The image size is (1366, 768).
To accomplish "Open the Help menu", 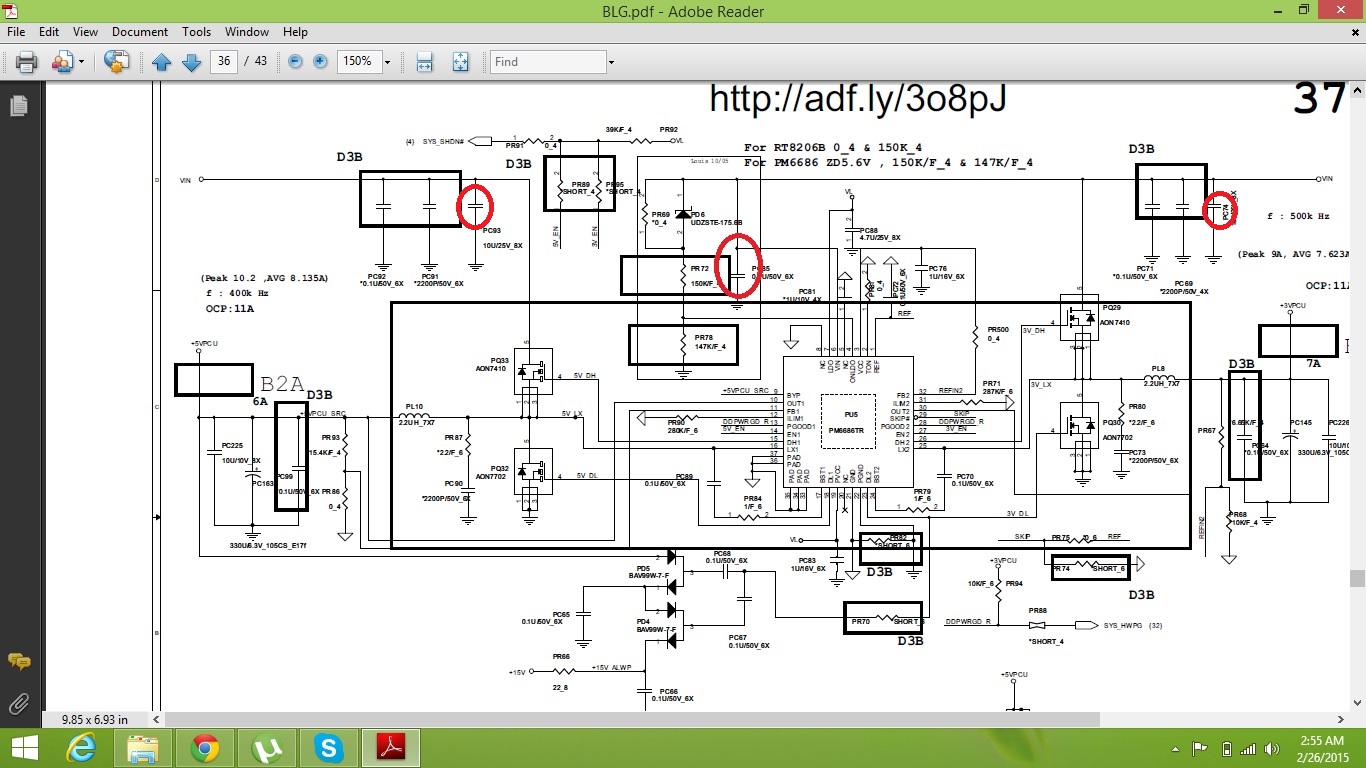I will pyautogui.click(x=295, y=32).
